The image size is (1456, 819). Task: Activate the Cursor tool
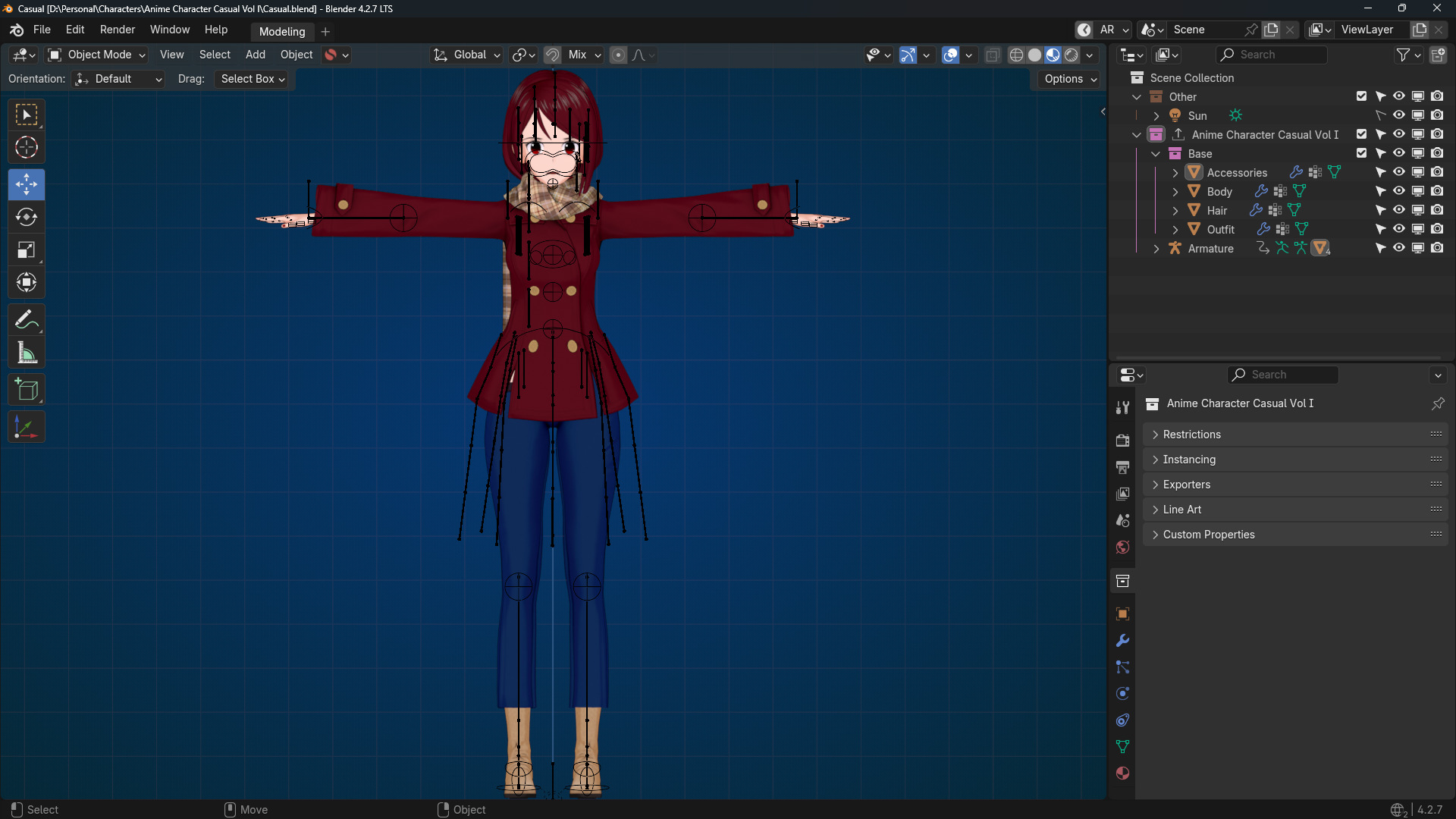click(x=27, y=148)
